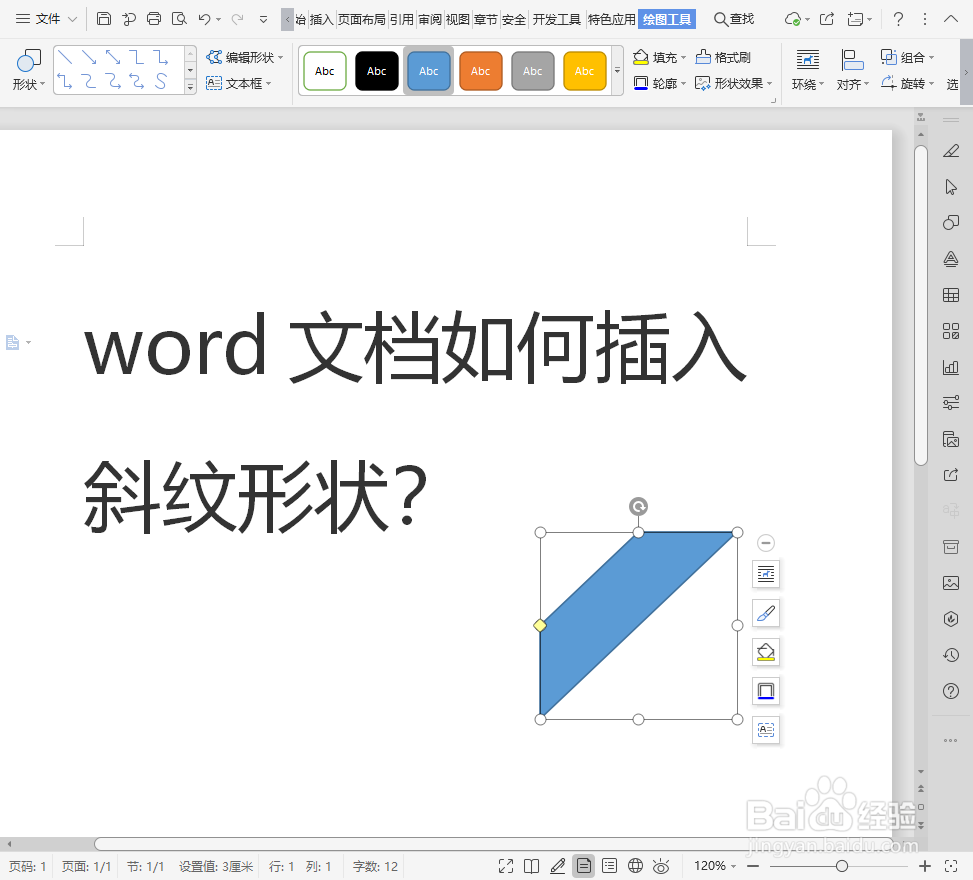Screen dimensions: 973x880
Task: Expand the 轮廓 outline dropdown
Action: tap(683, 83)
